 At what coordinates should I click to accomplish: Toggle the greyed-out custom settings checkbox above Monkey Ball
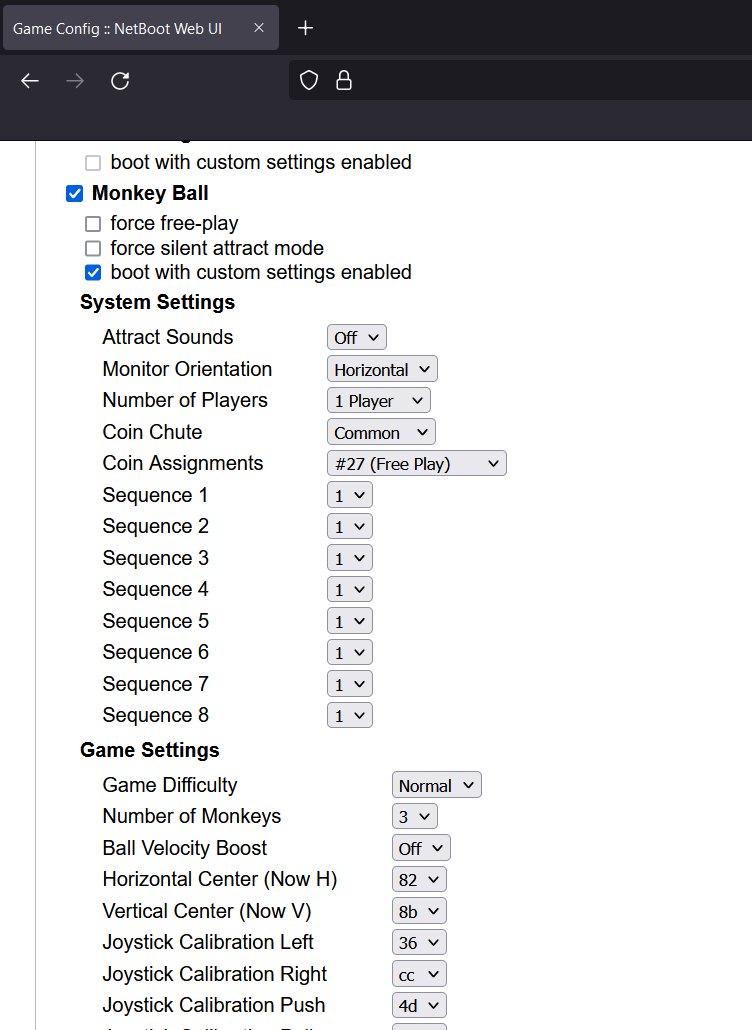(x=93, y=162)
